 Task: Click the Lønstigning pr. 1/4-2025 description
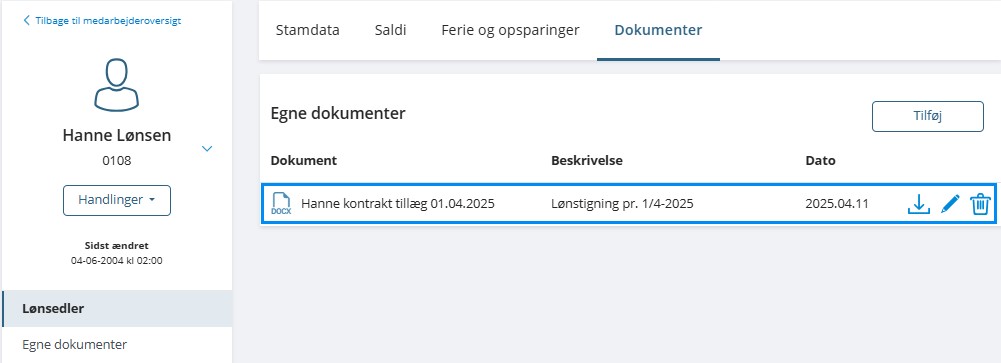point(622,204)
